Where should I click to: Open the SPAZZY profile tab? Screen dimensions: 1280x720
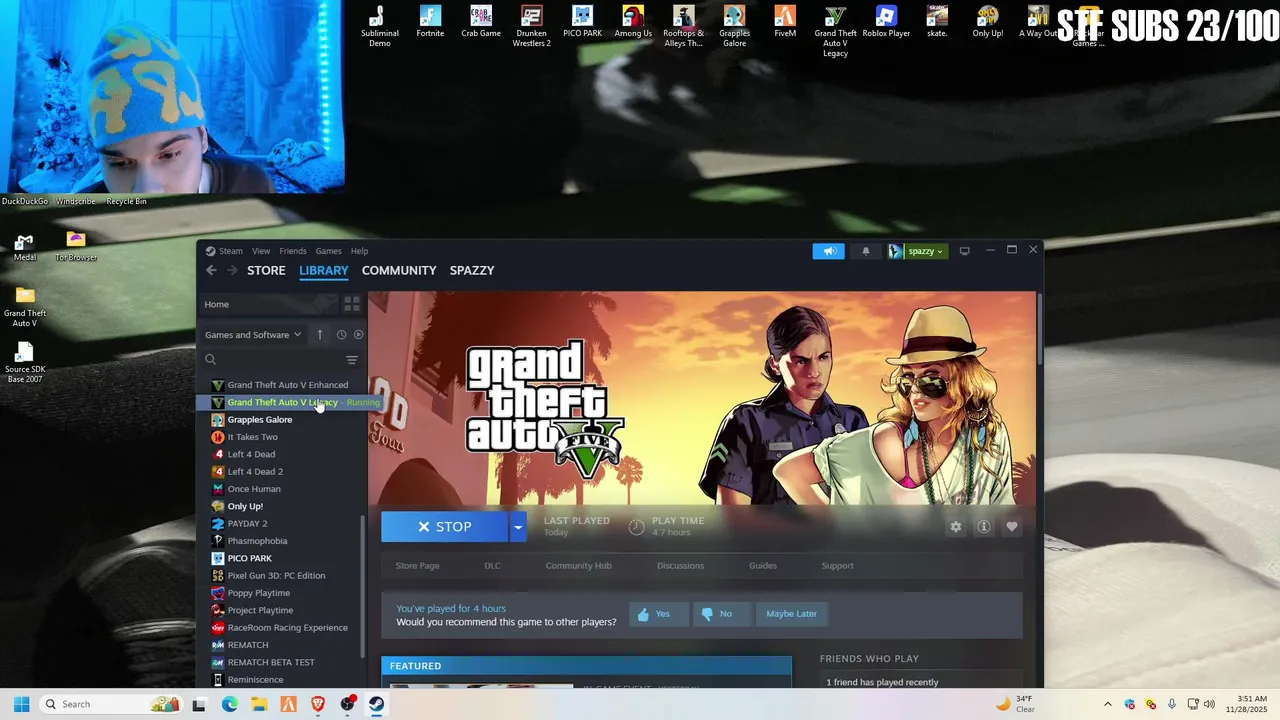pyautogui.click(x=472, y=270)
